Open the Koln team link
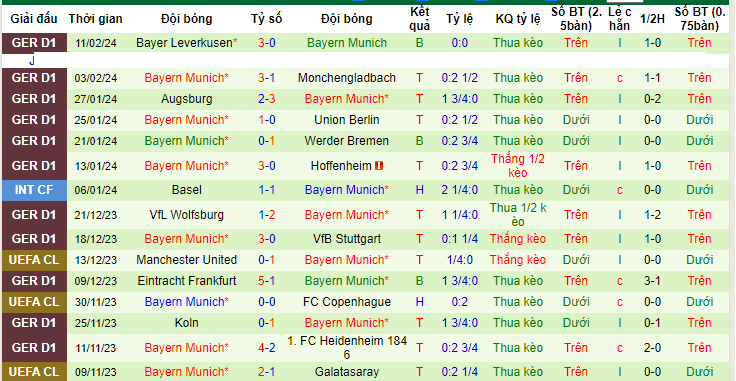The height and width of the screenshot is (381, 736). tap(187, 323)
